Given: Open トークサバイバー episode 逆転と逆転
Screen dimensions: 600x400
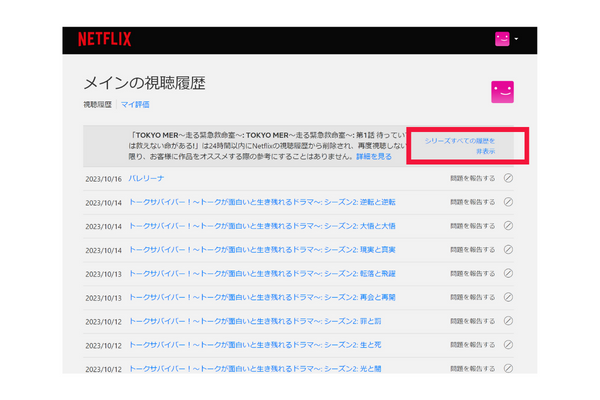Looking at the screenshot, I should click(262, 202).
